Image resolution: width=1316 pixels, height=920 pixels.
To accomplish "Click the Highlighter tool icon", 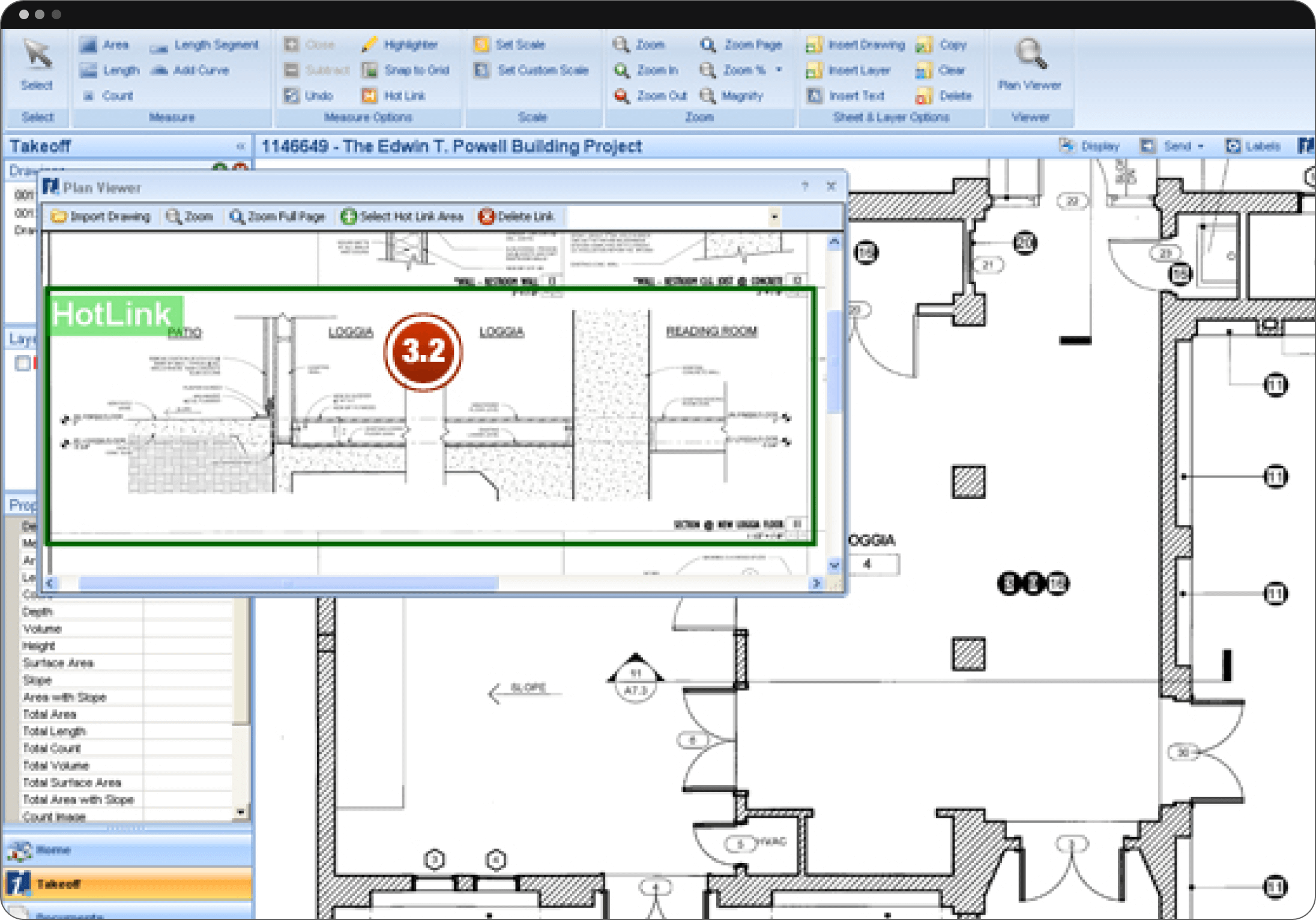I will pos(370,44).
